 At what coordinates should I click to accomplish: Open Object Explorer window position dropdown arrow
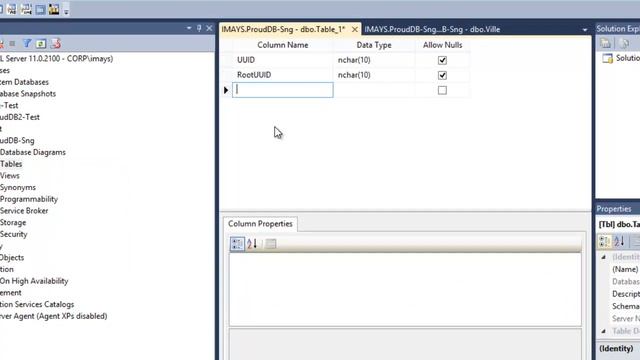(x=189, y=28)
